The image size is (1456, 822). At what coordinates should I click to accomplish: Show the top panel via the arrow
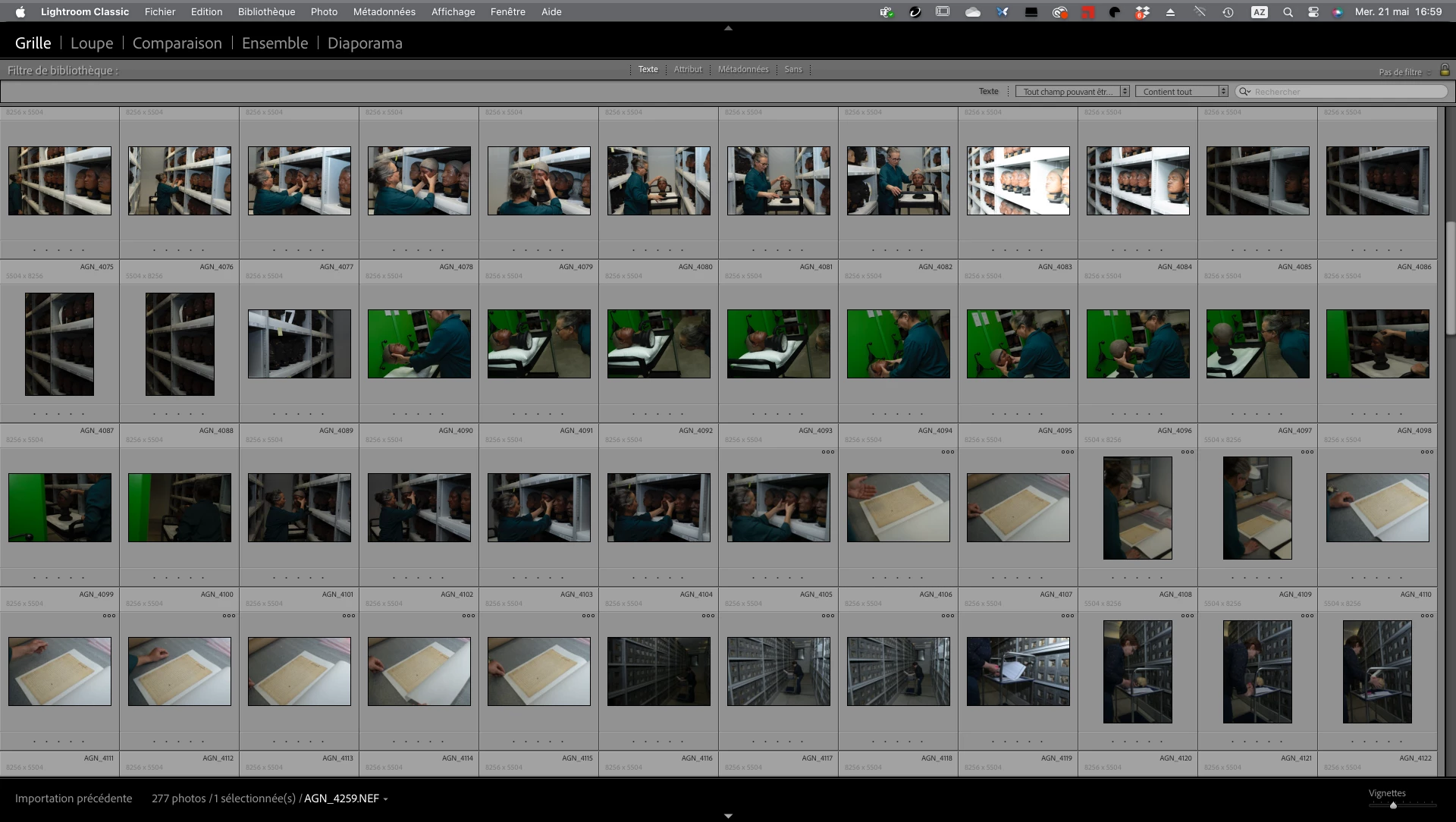tap(728, 28)
